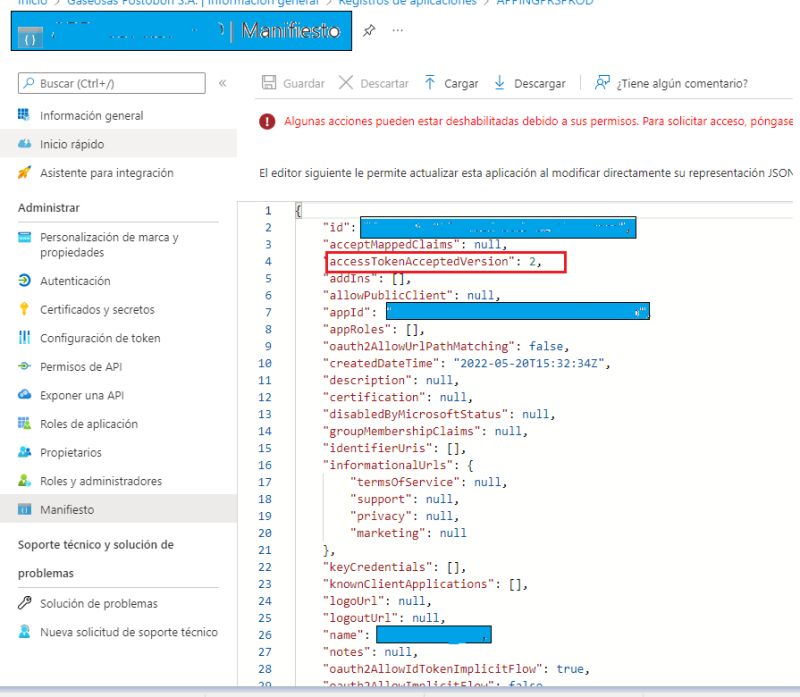Select Roles de aplicación
Image resolution: width=800 pixels, height=697 pixels.
91,423
